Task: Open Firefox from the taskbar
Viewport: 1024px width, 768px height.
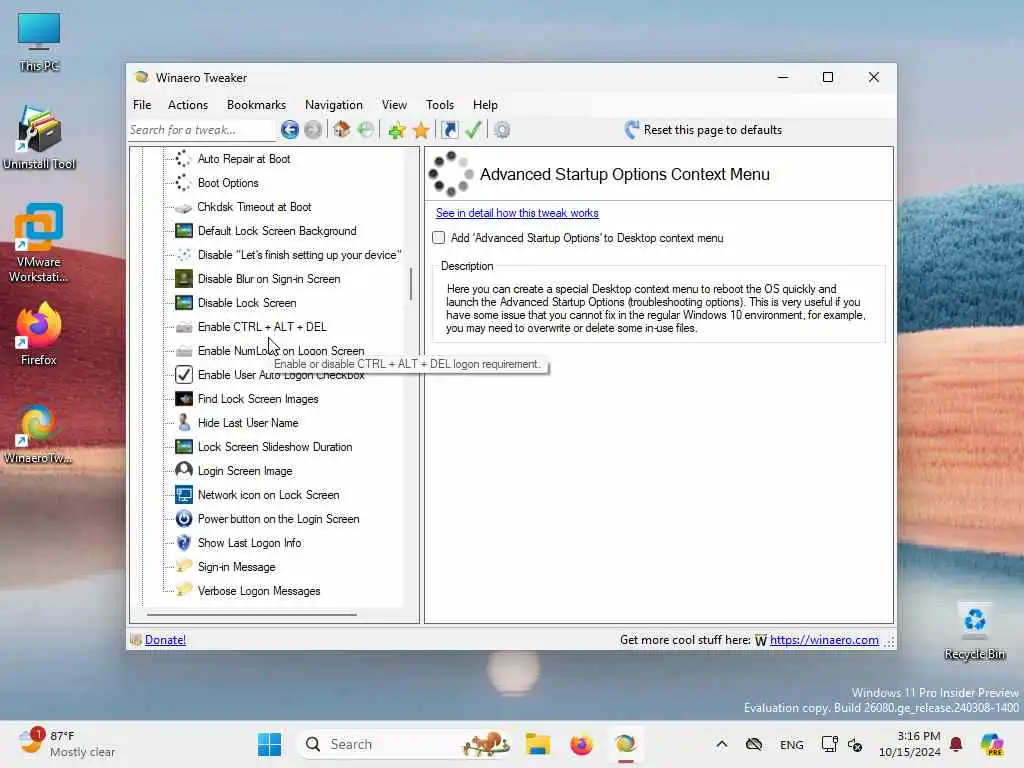Action: pos(581,744)
